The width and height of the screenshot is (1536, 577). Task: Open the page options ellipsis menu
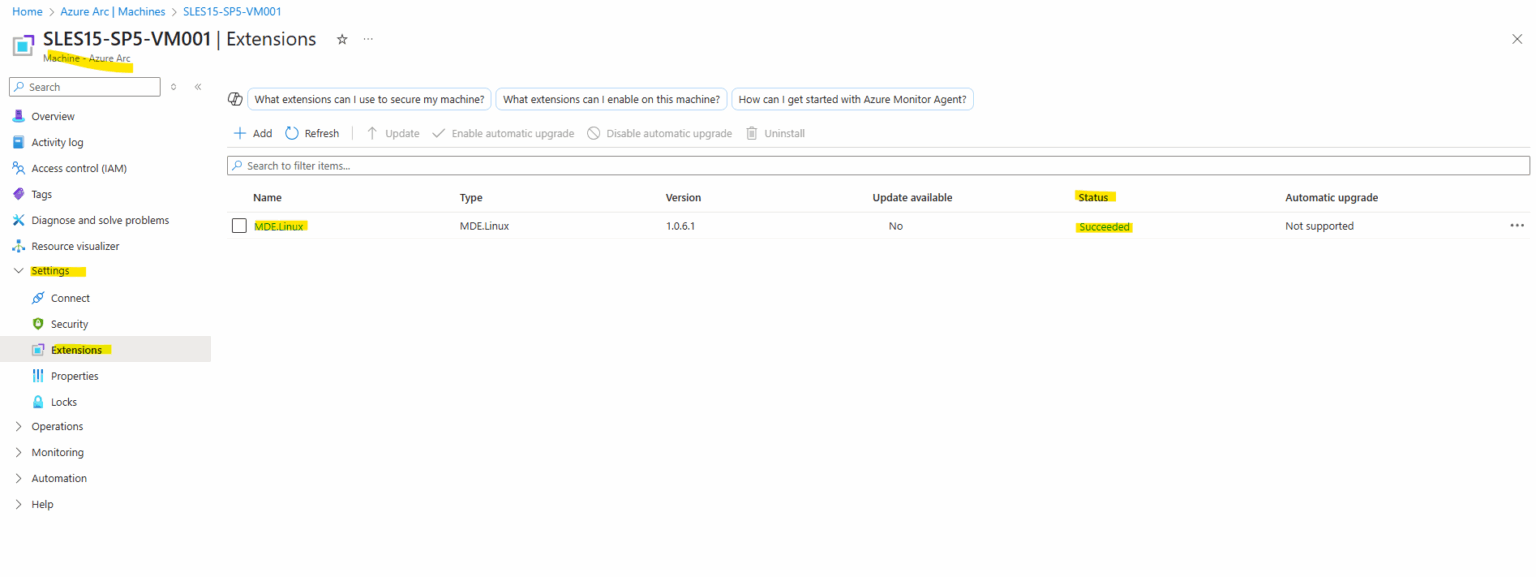point(367,39)
